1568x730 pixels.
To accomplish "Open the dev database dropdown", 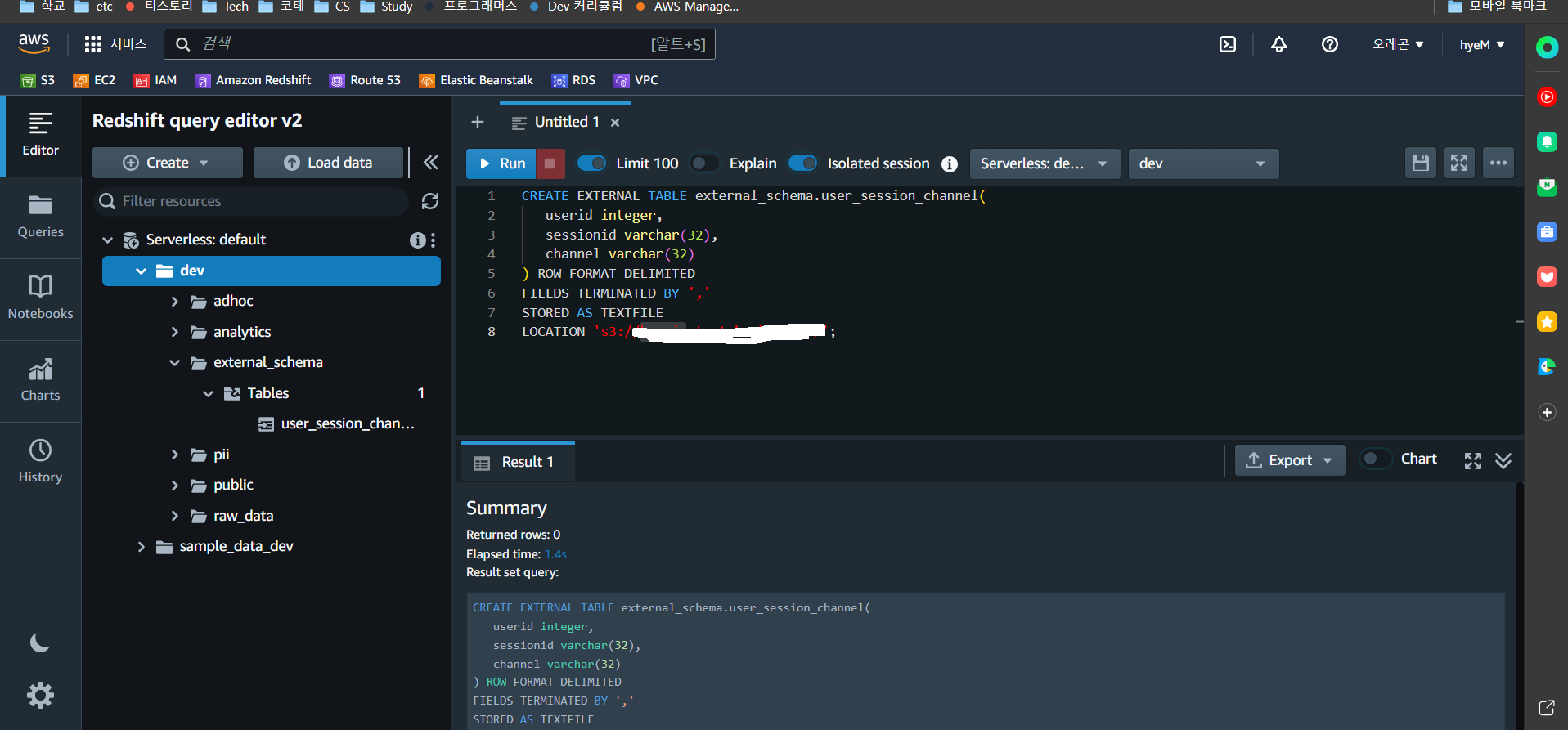I will point(1203,163).
